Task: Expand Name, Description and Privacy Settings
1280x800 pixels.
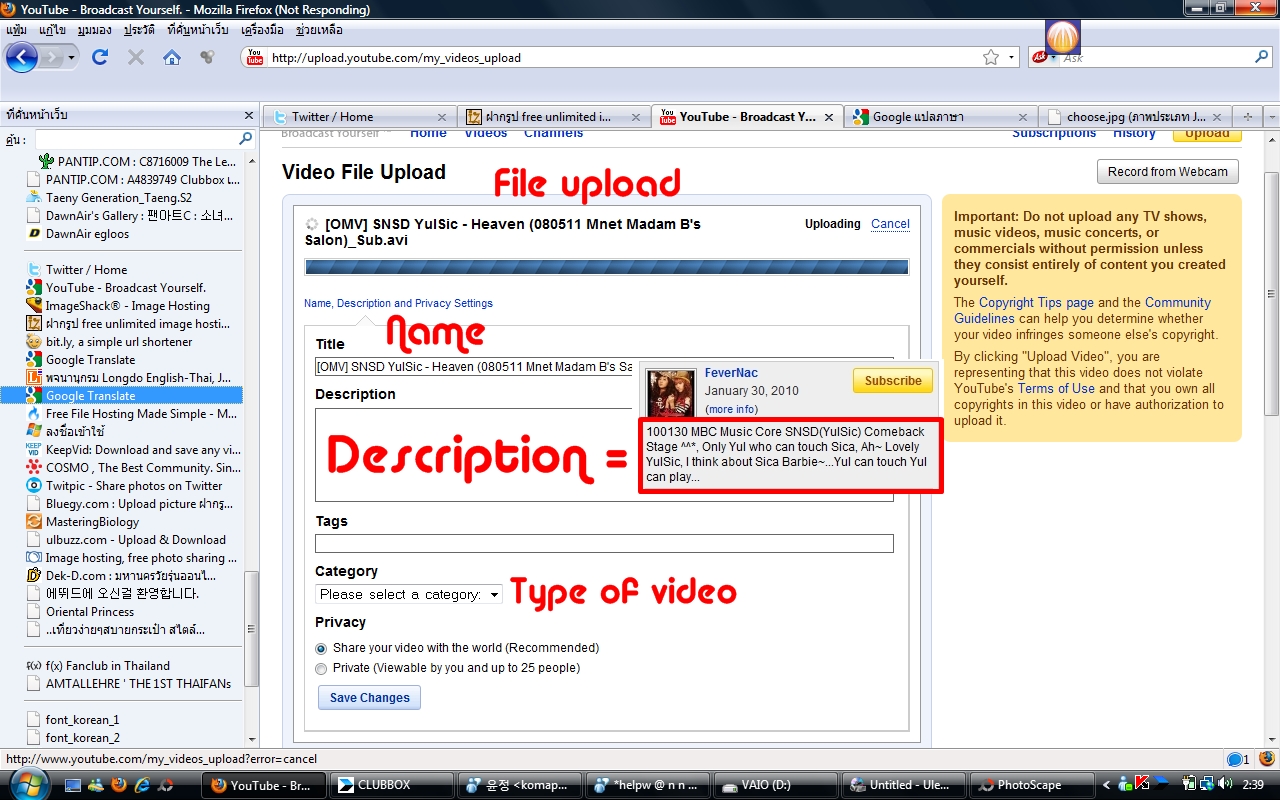Action: 398,303
